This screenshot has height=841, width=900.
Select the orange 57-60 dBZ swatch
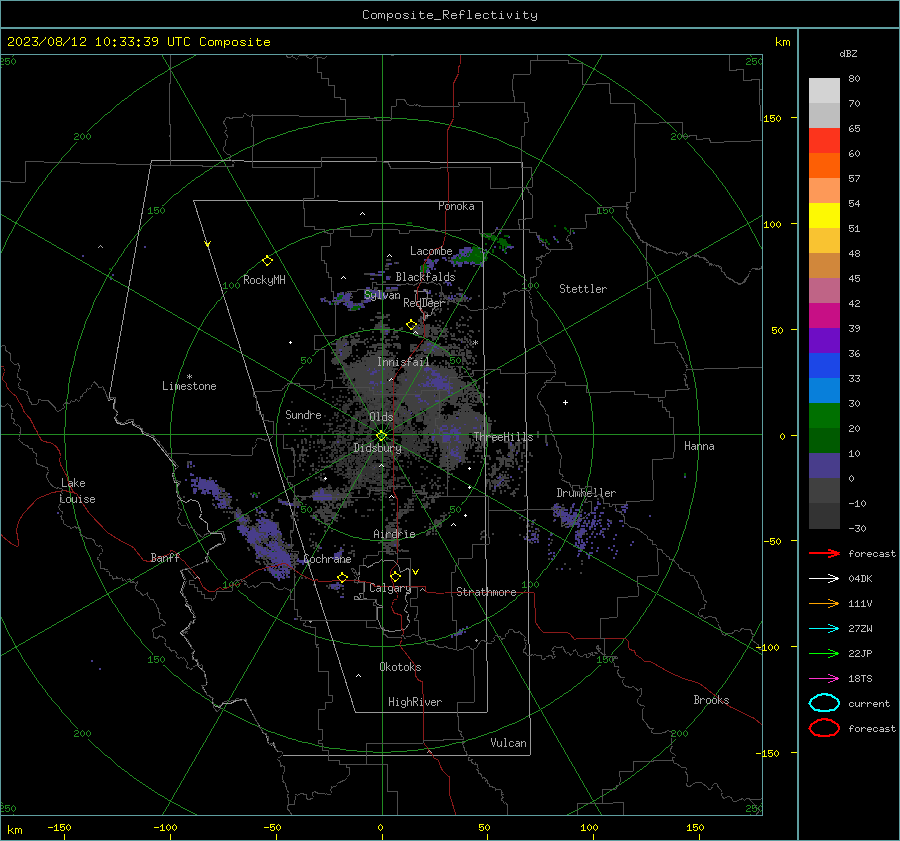pos(824,166)
